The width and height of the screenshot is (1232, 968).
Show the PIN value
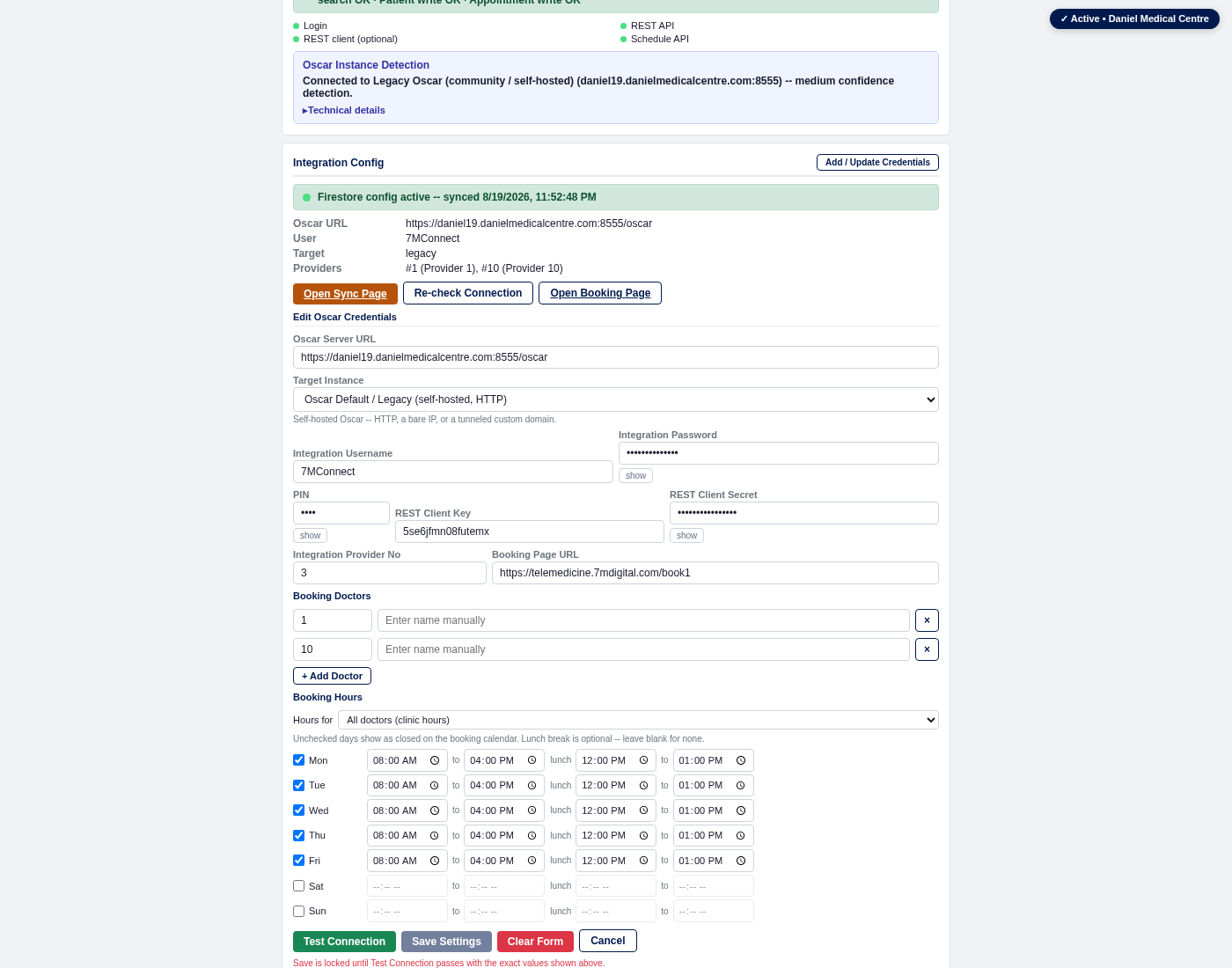pyautogui.click(x=310, y=536)
